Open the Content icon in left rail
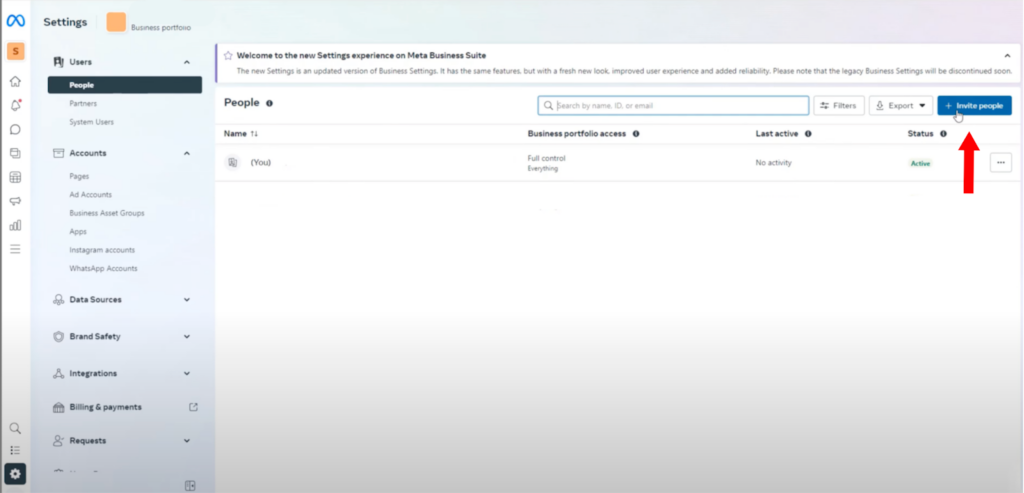Image resolution: width=1024 pixels, height=493 pixels. (x=15, y=153)
